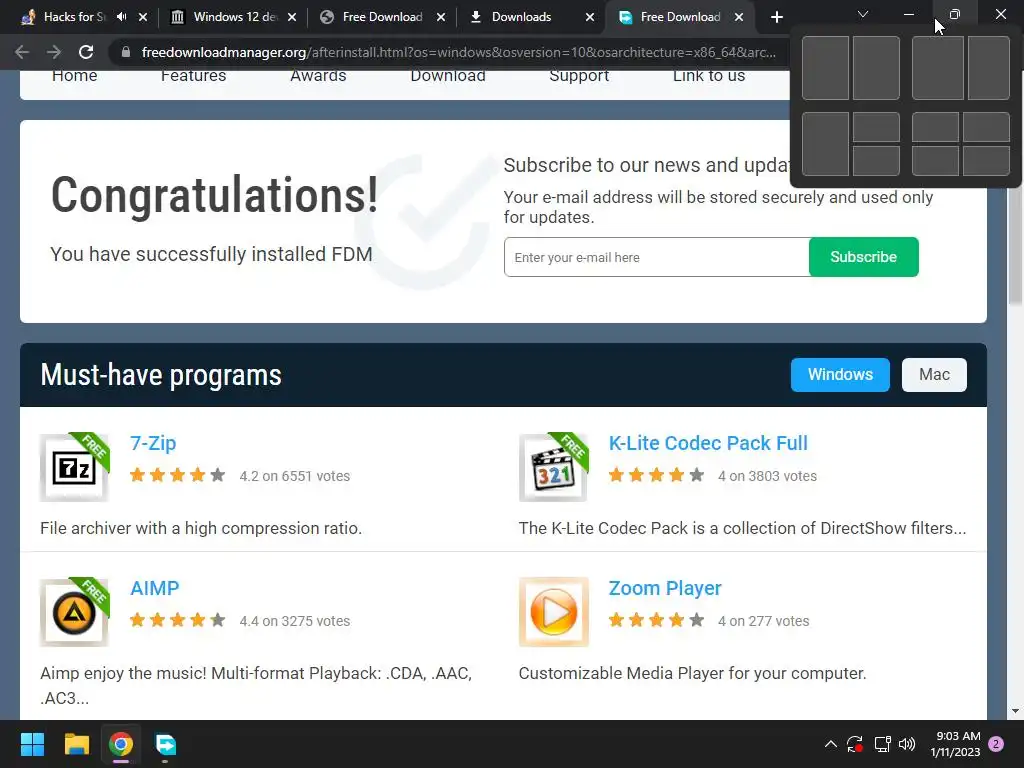Open the clock and date panel

point(955,744)
